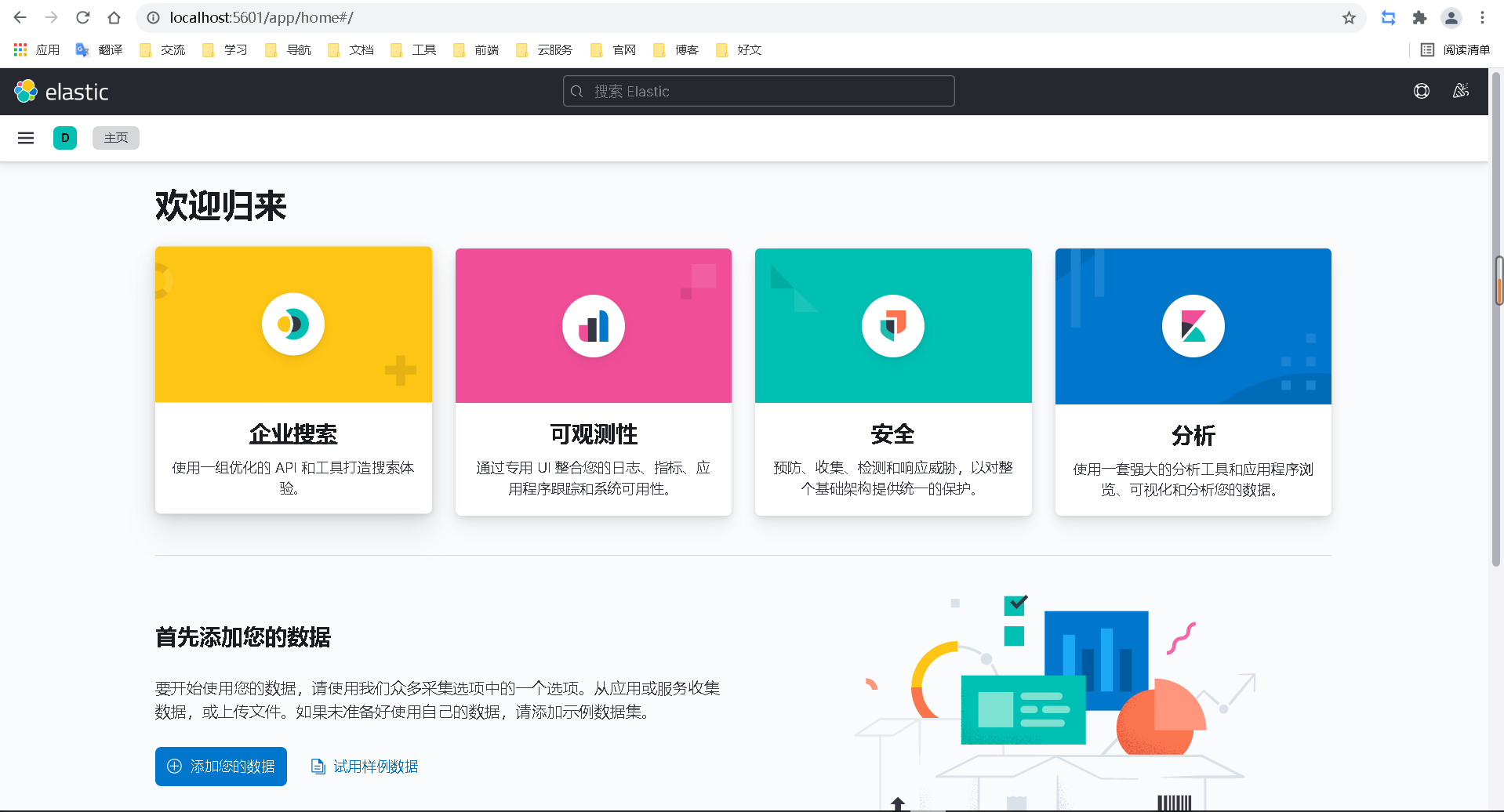
Task: Open the 工具 bookmark folder
Action: point(413,49)
